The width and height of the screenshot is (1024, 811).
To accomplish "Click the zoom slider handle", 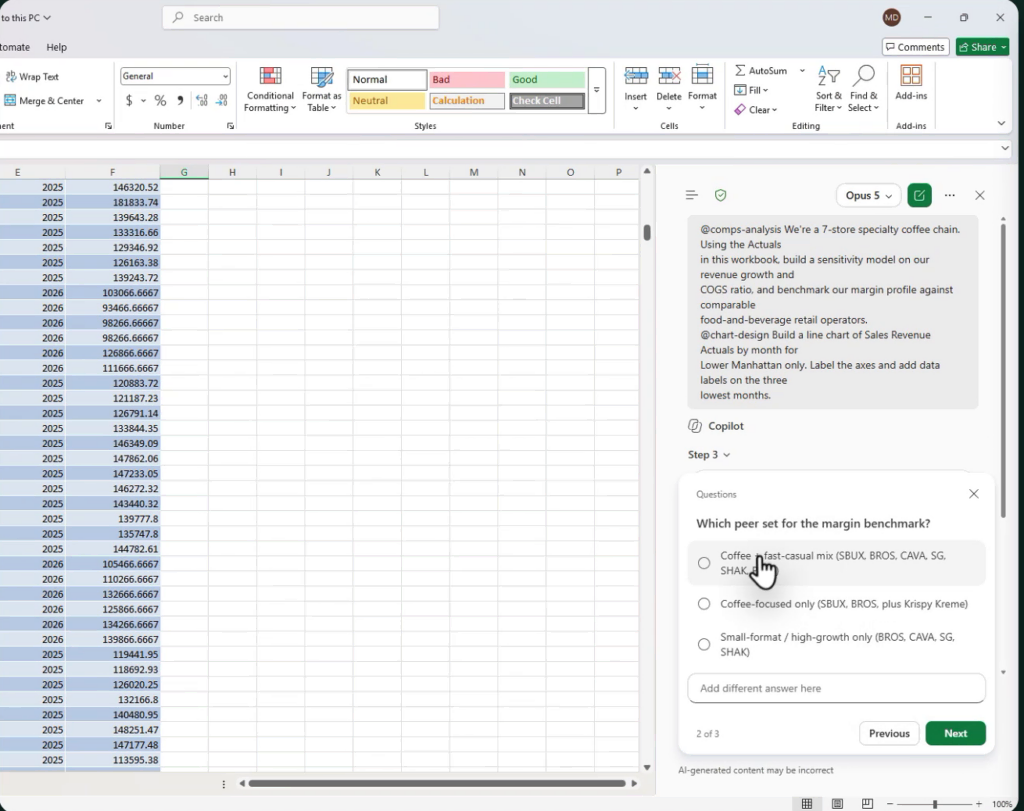I will (x=935, y=804).
